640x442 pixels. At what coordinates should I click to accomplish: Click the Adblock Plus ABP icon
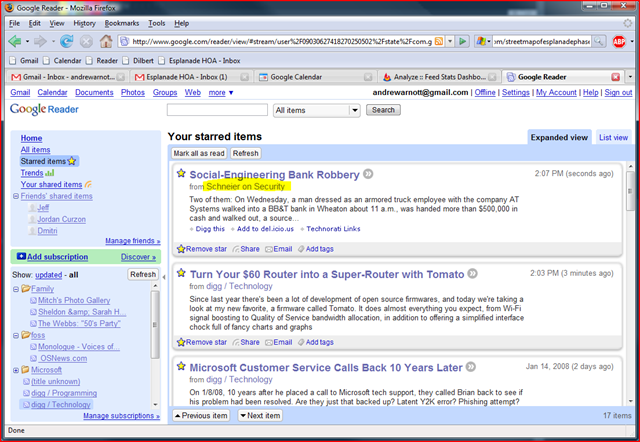[619, 41]
